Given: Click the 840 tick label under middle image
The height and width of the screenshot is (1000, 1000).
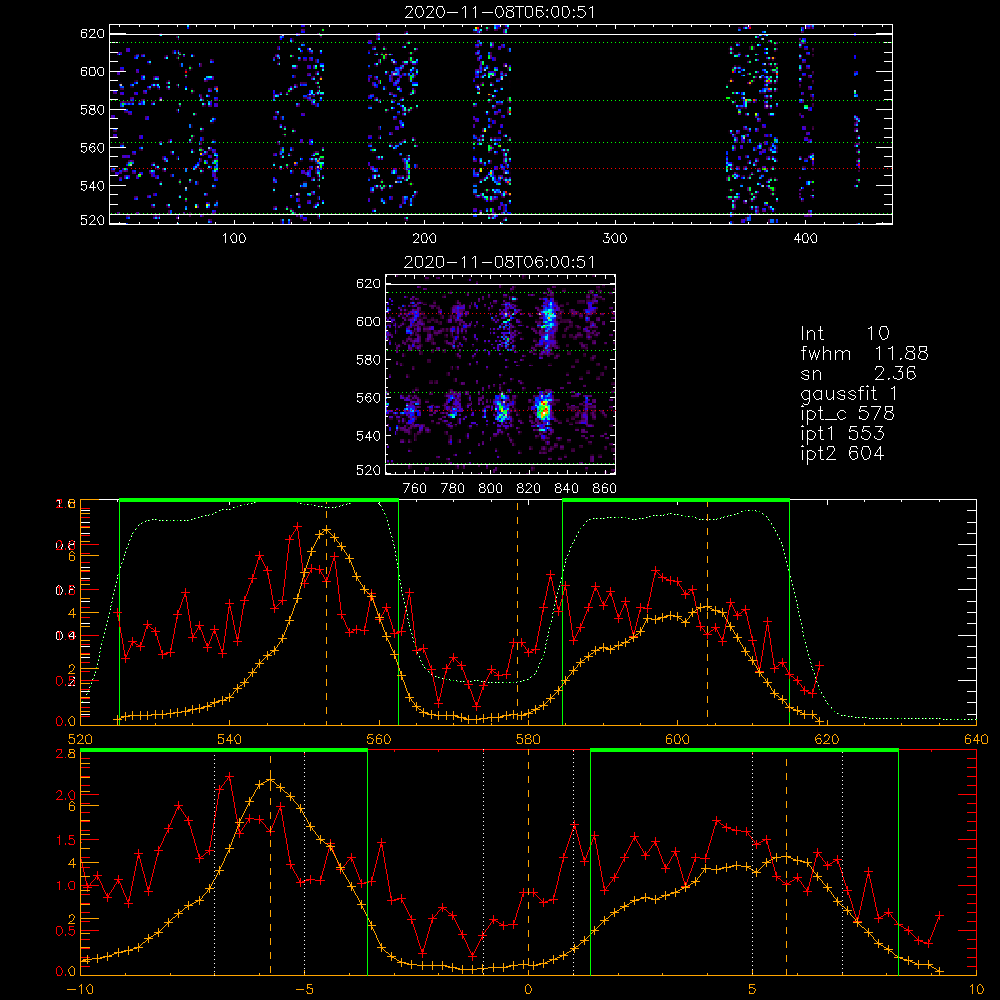Looking at the screenshot, I should 566,489.
